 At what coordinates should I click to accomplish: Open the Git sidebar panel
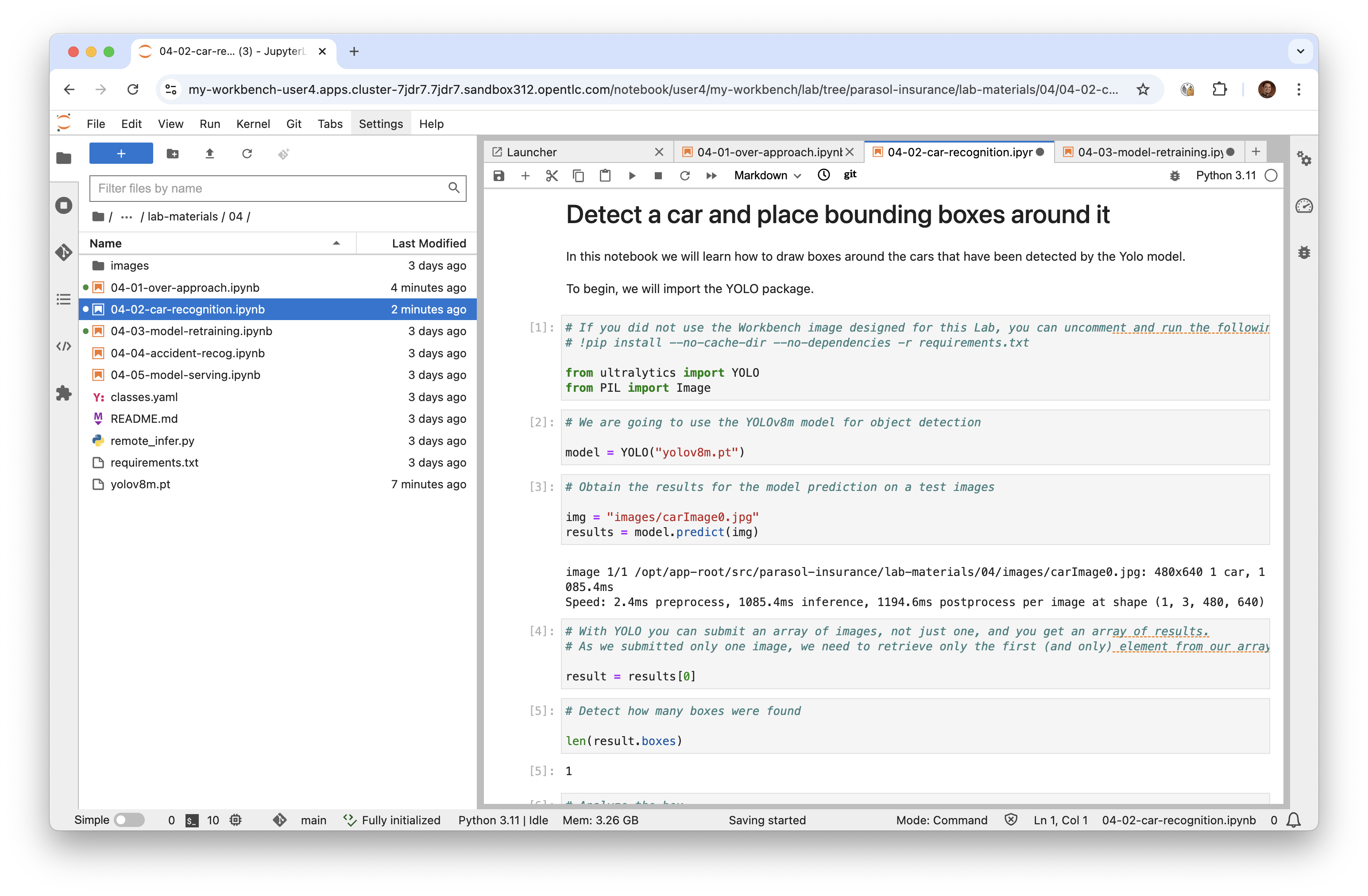(x=64, y=252)
